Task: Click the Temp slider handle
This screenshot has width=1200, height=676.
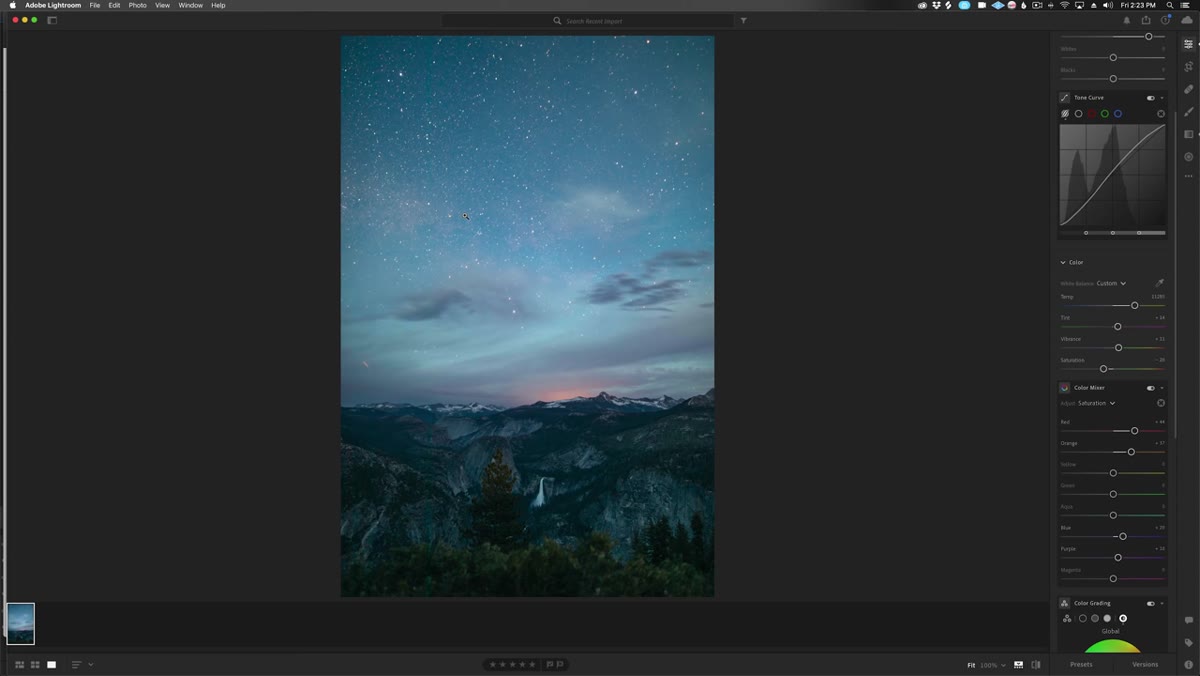Action: tap(1134, 305)
